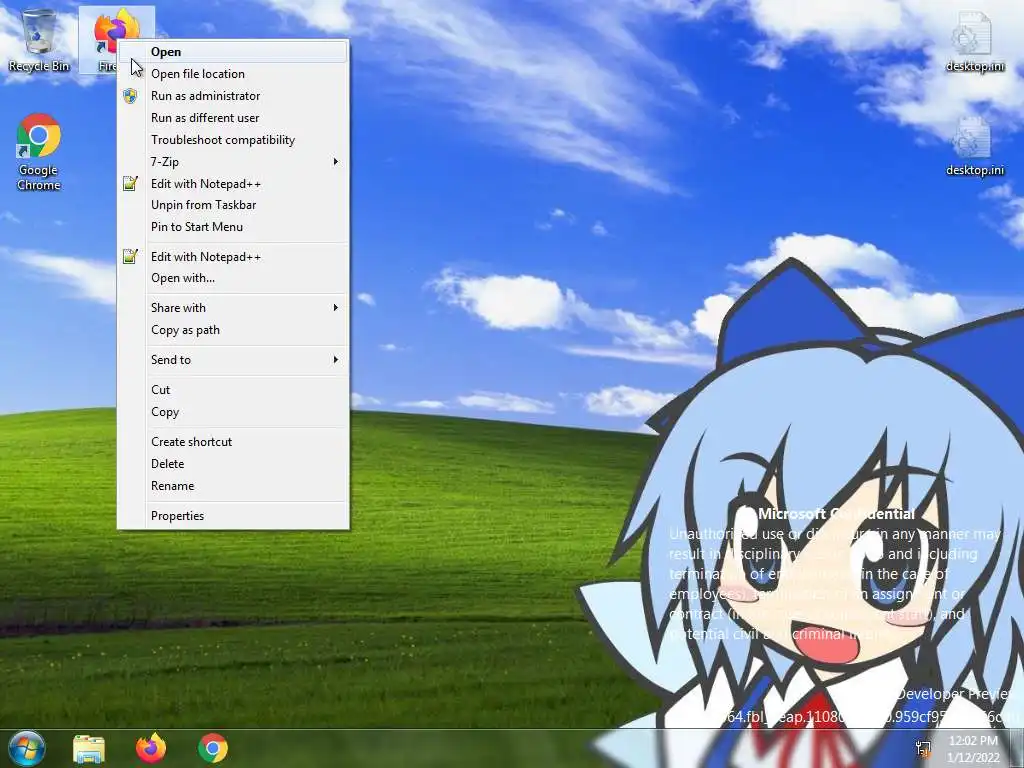Choose Cut from the context menu

pos(233,390)
